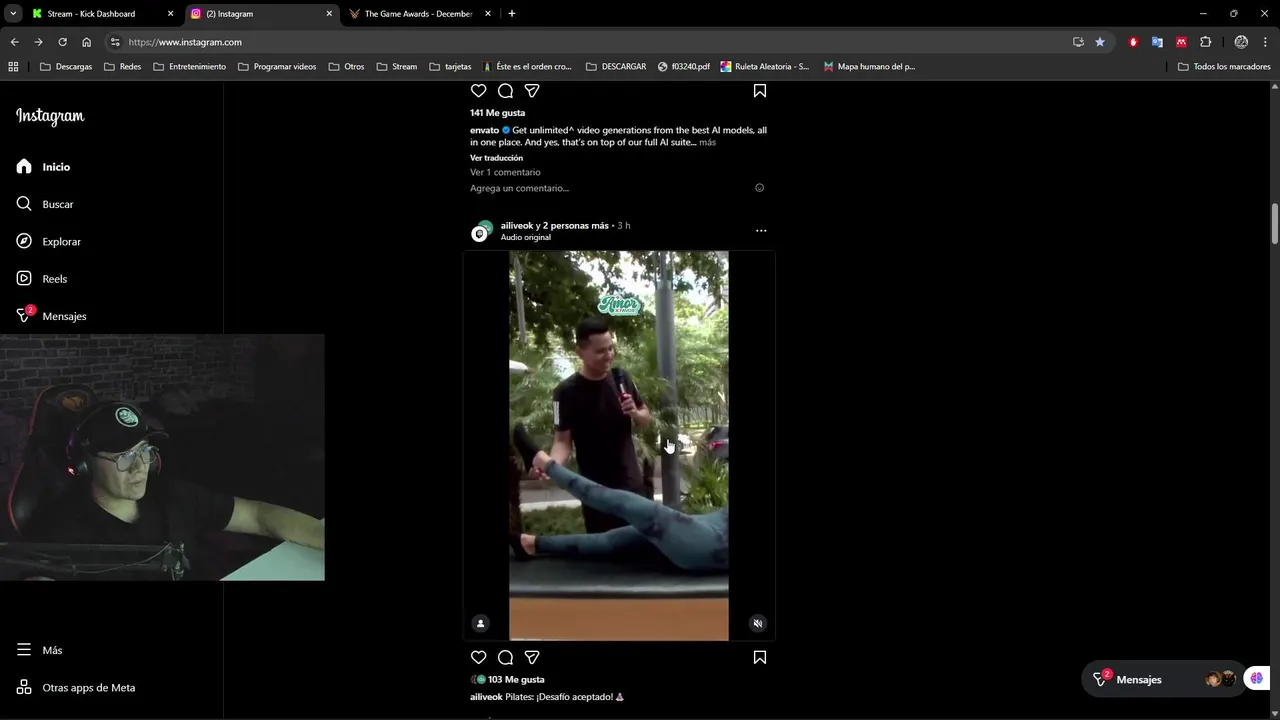Bookmark the ailiveok post
Image resolution: width=1280 pixels, height=720 pixels.
coord(760,657)
